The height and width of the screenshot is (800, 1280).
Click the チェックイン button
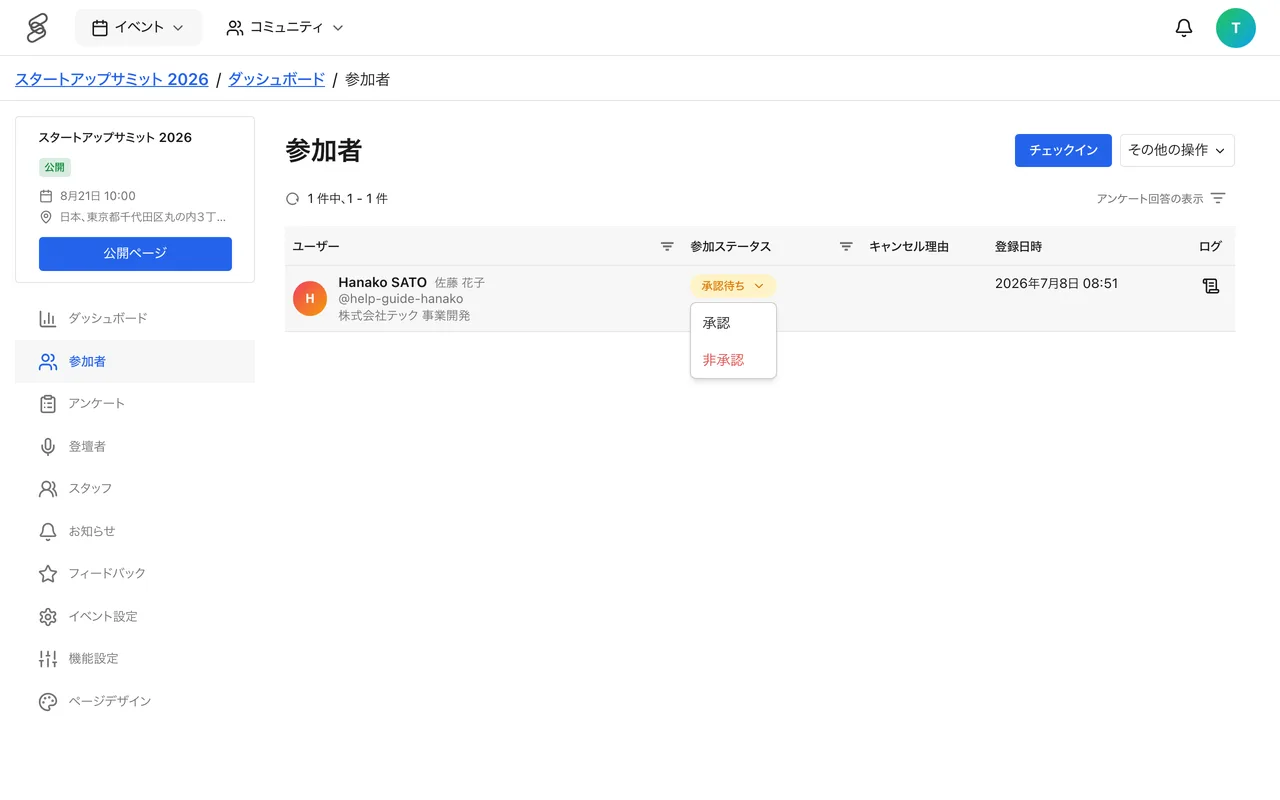(1063, 150)
